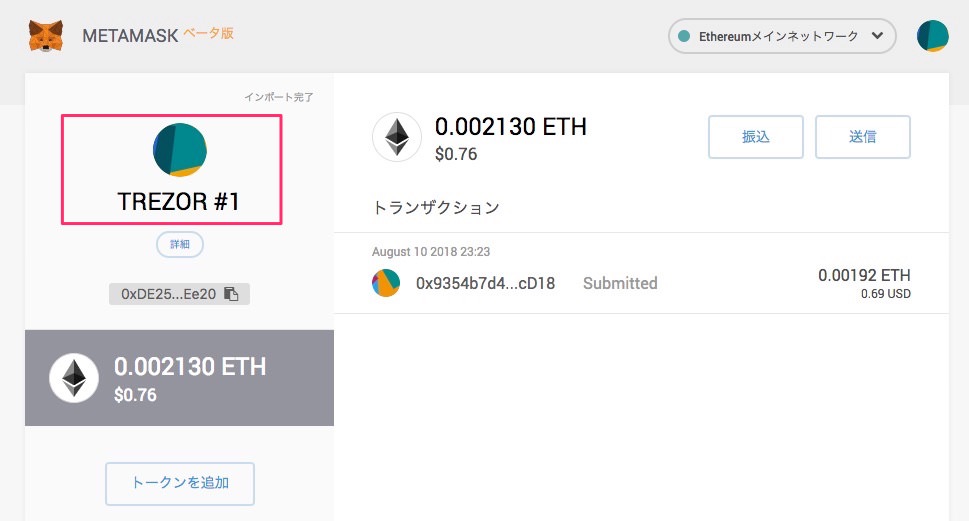Click the green network status dot
This screenshot has width=969, height=521.
click(x=684, y=36)
